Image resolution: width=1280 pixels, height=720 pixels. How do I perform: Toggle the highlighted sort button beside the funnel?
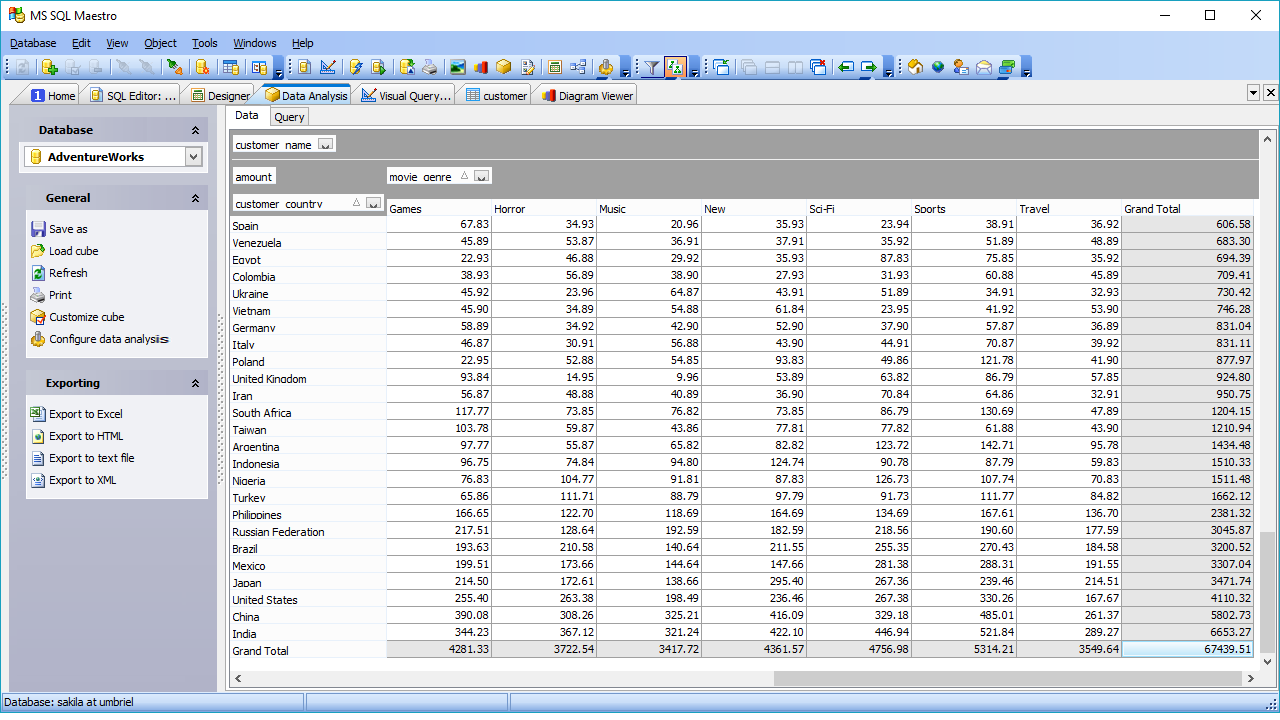tap(675, 67)
